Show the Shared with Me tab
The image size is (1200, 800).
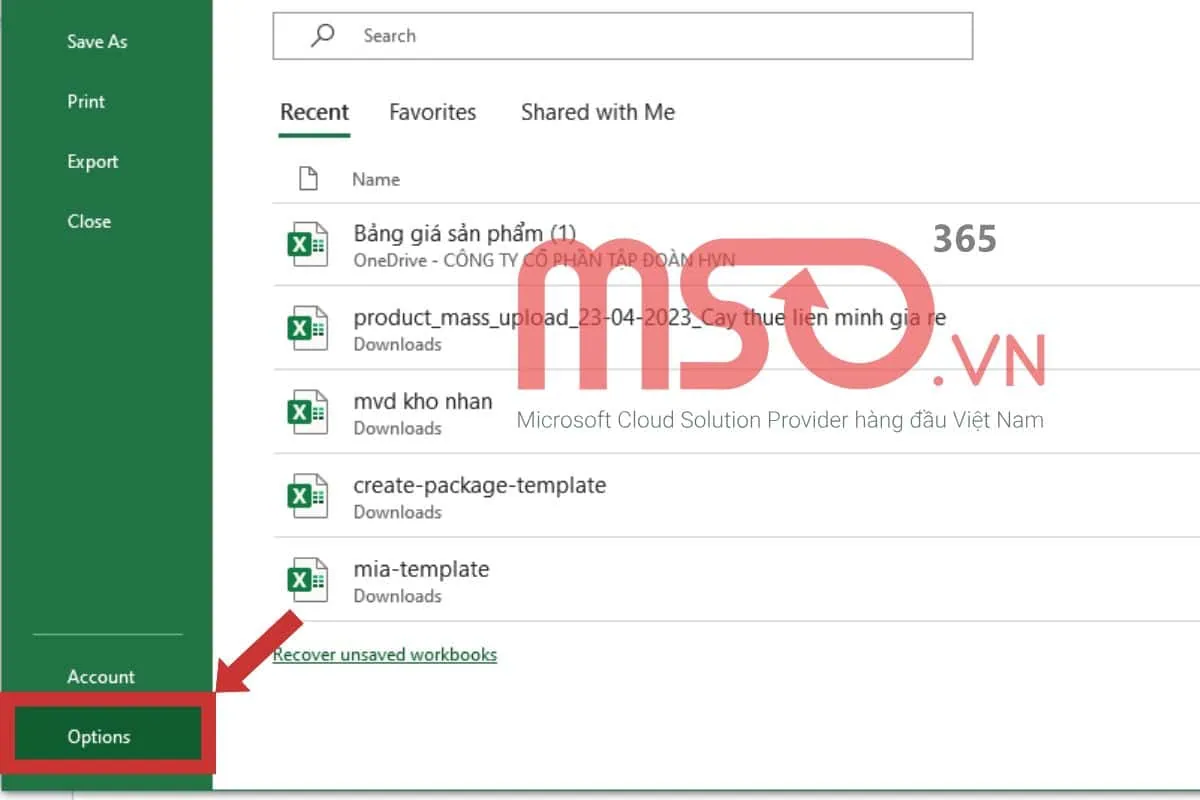click(597, 113)
